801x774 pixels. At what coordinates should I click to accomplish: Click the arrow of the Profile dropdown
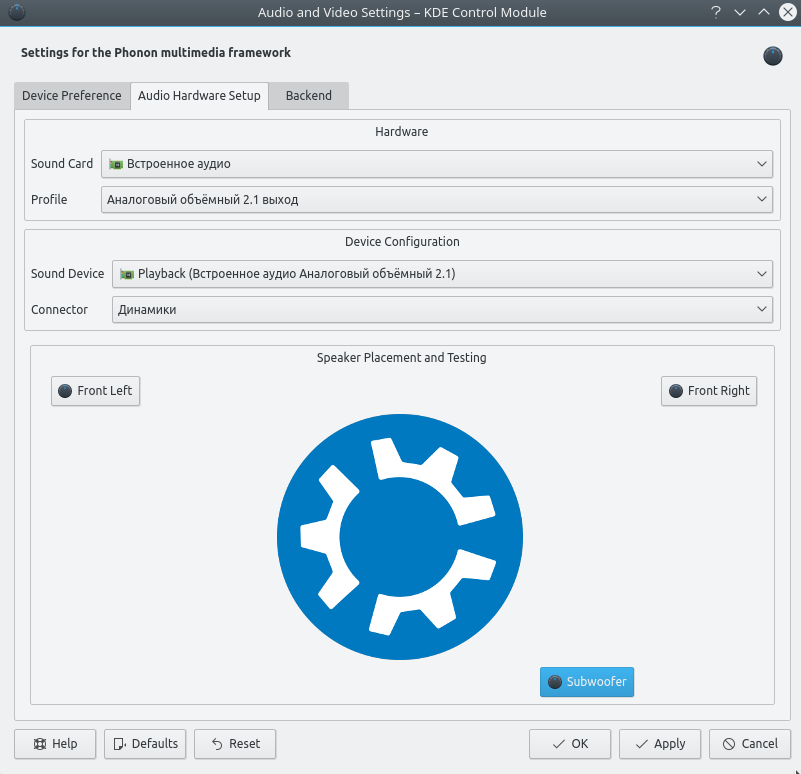tap(762, 200)
